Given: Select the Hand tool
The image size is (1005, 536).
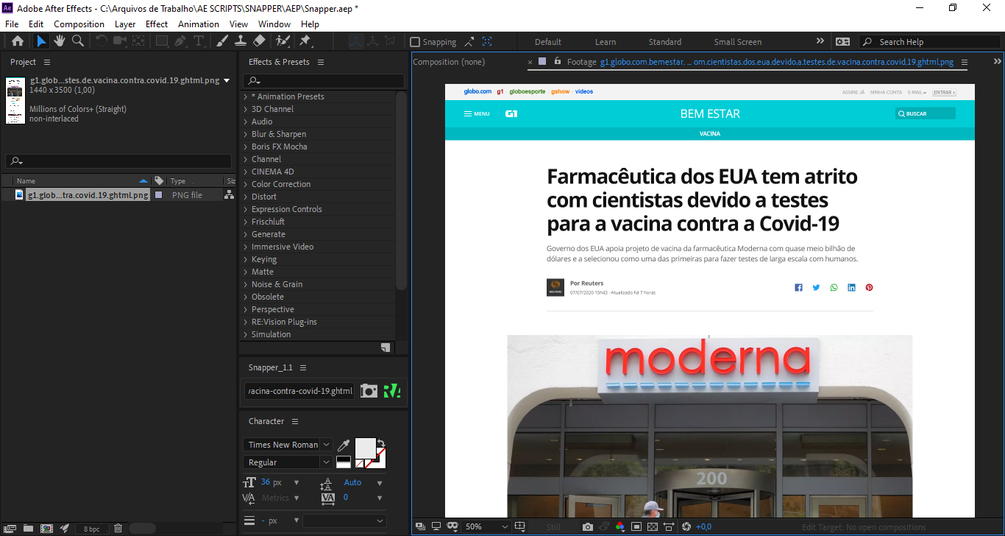Looking at the screenshot, I should [60, 41].
